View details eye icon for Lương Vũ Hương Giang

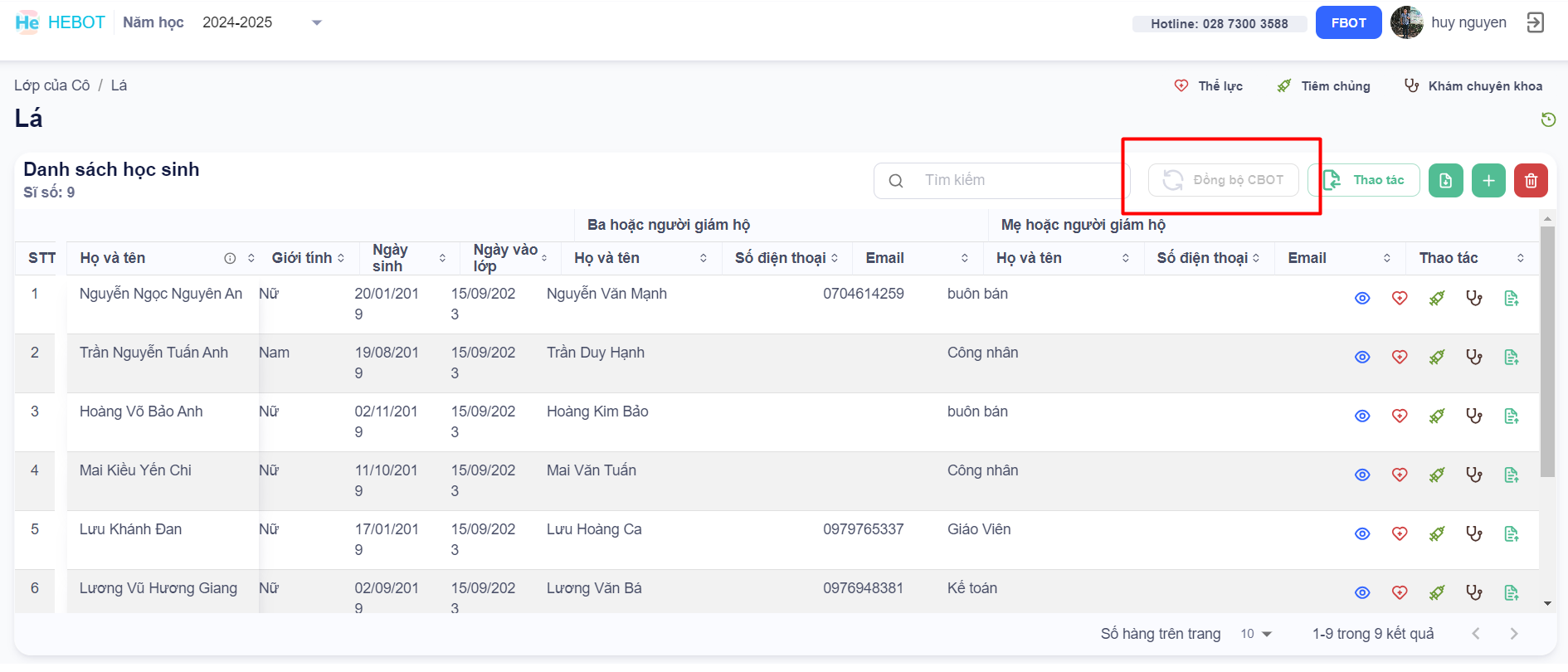pos(1362,593)
